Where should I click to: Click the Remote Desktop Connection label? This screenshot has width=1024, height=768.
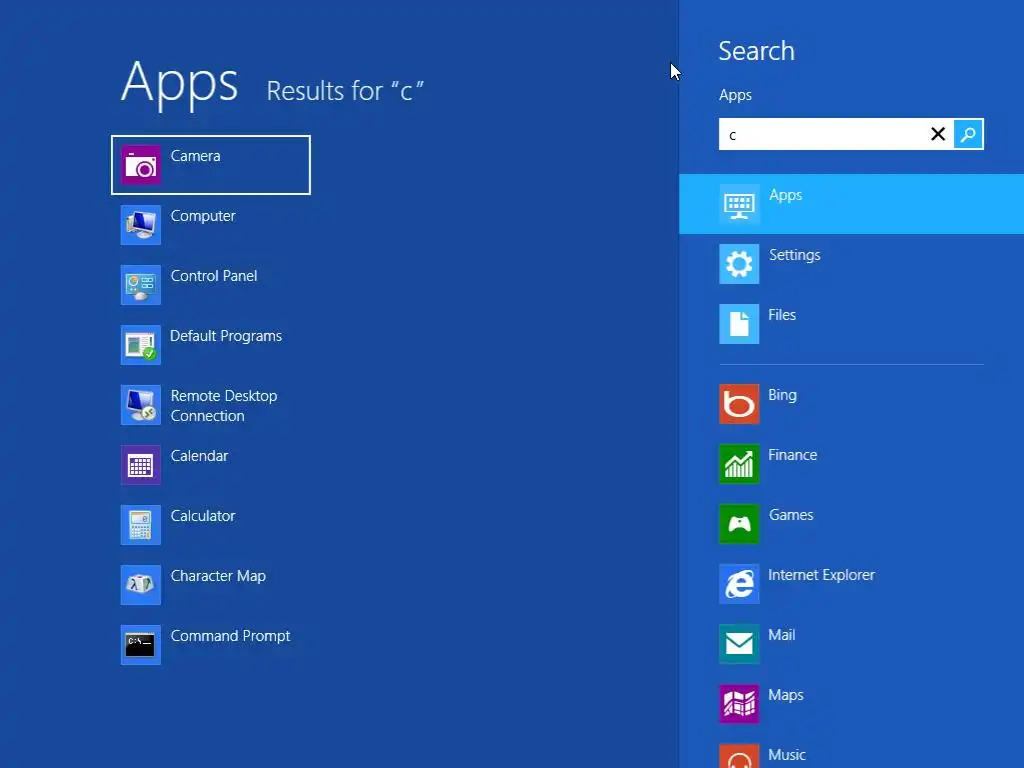pyautogui.click(x=224, y=406)
